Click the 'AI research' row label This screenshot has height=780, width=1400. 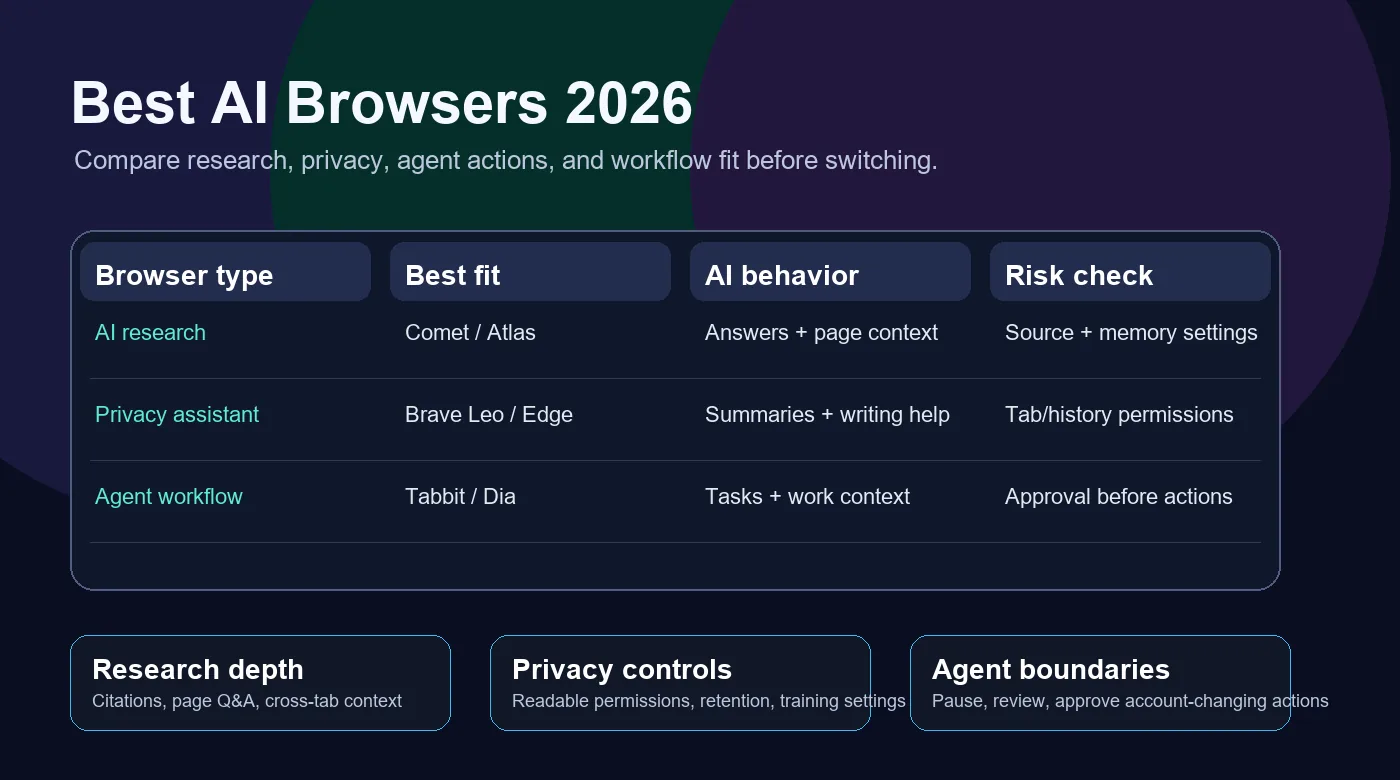click(x=150, y=333)
